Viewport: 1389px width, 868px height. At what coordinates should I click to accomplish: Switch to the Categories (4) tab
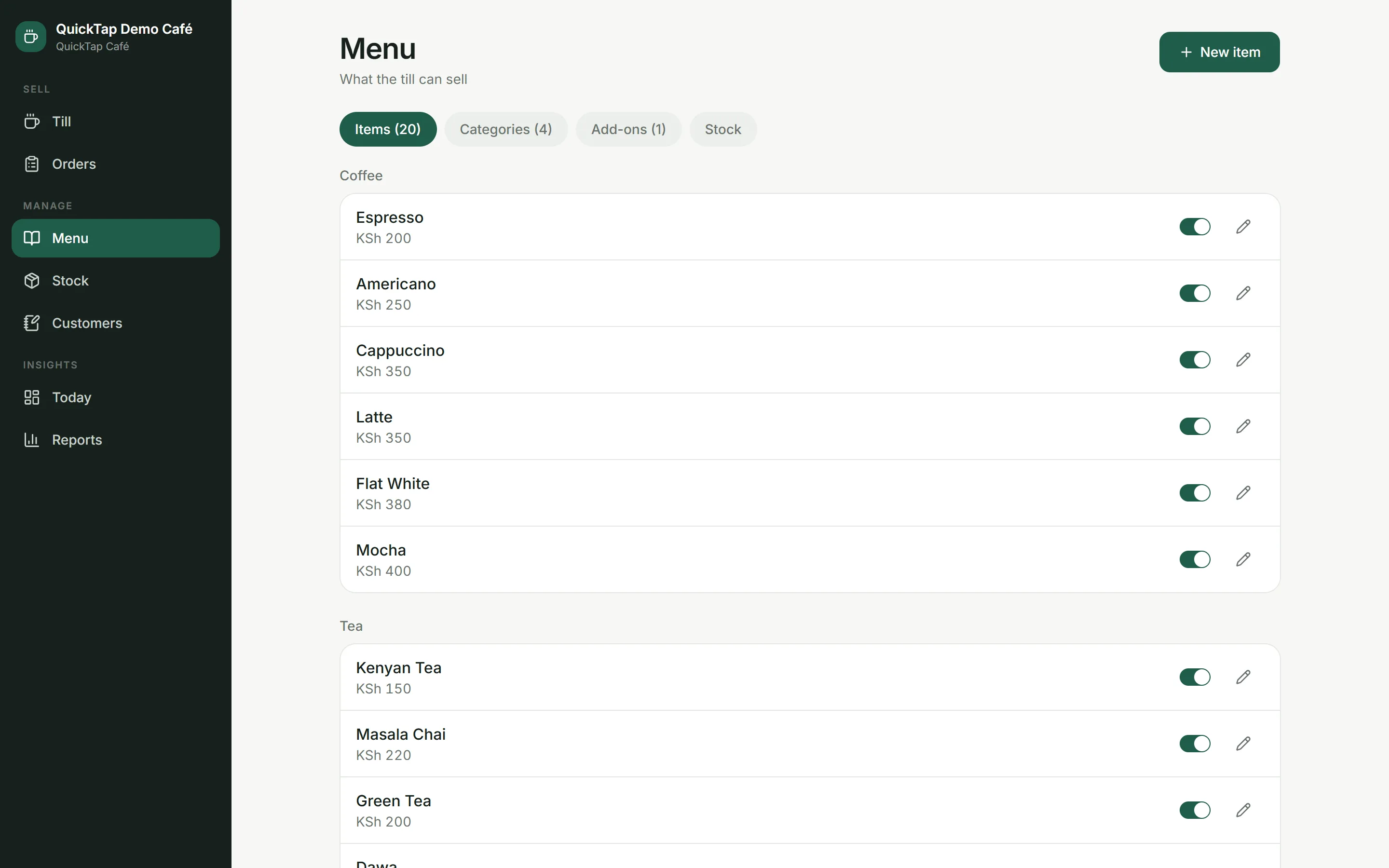[x=505, y=129]
